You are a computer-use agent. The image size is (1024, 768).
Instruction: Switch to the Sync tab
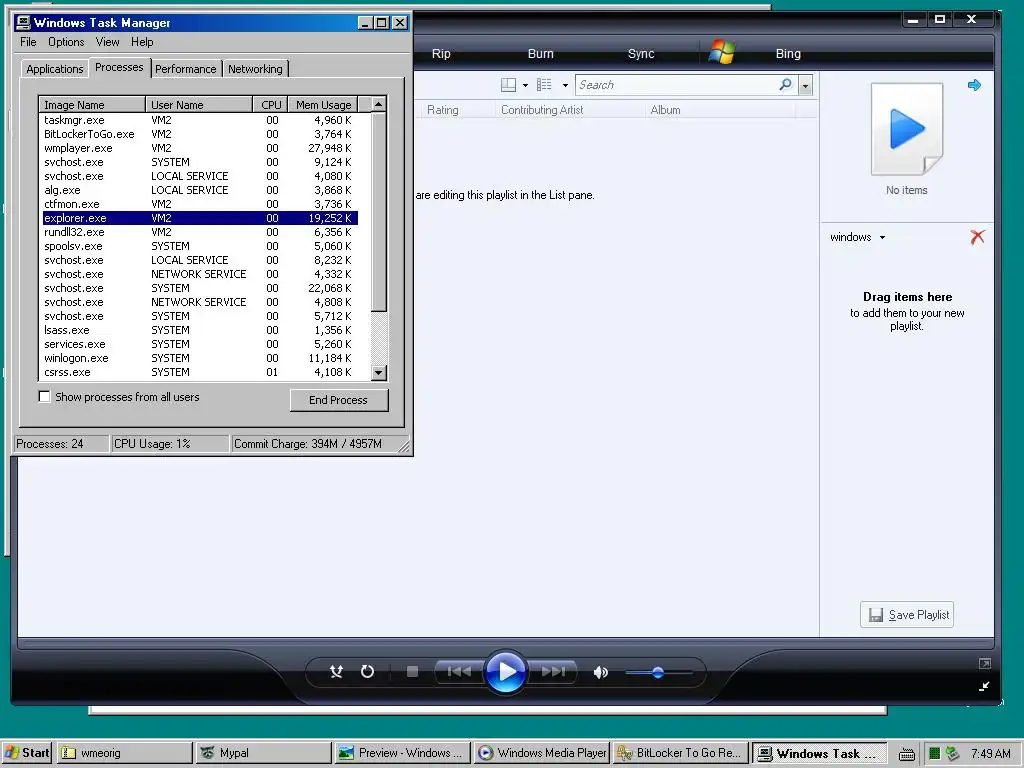click(641, 54)
